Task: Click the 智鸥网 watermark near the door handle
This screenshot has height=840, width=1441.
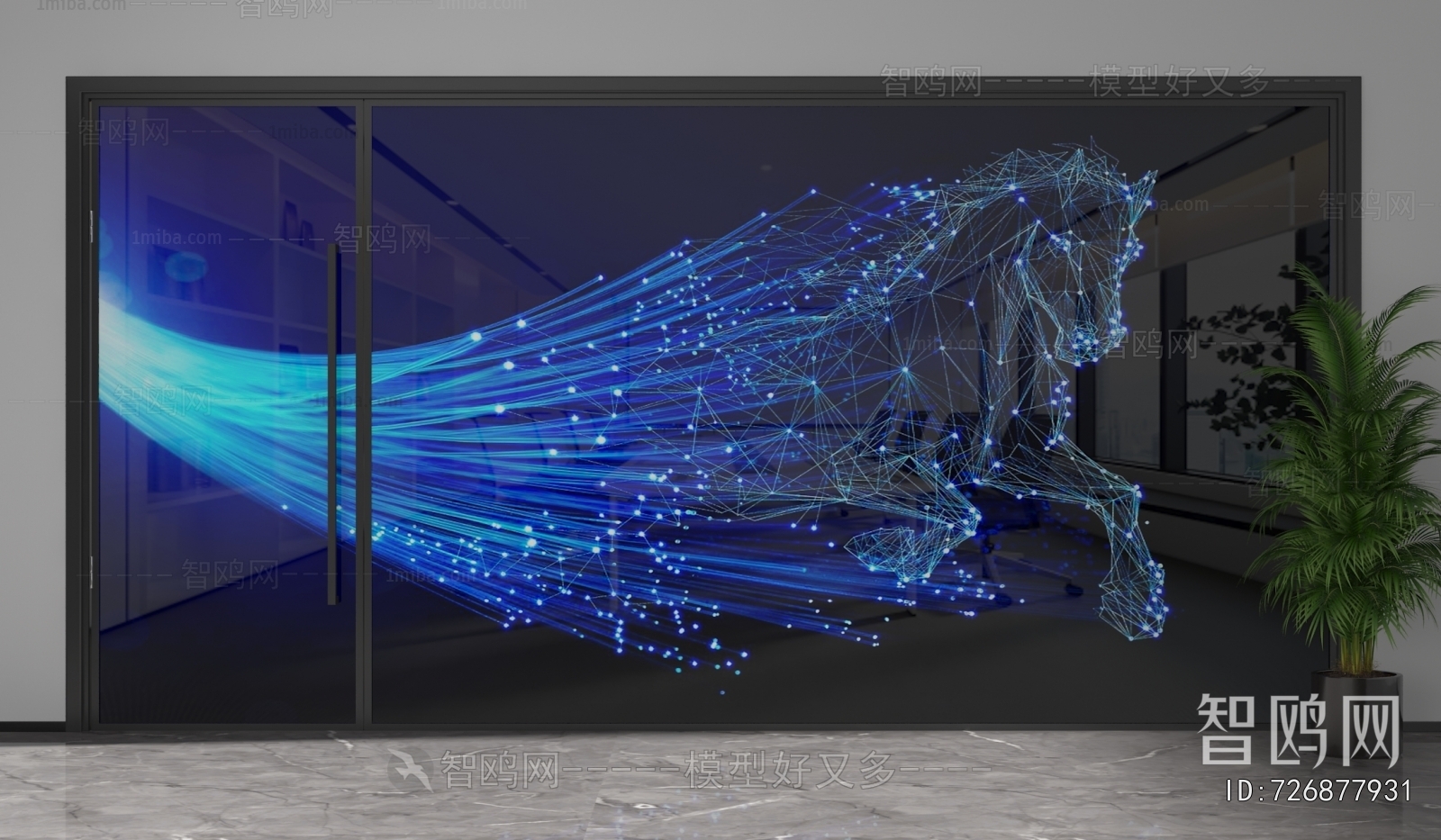Action: coord(383,239)
